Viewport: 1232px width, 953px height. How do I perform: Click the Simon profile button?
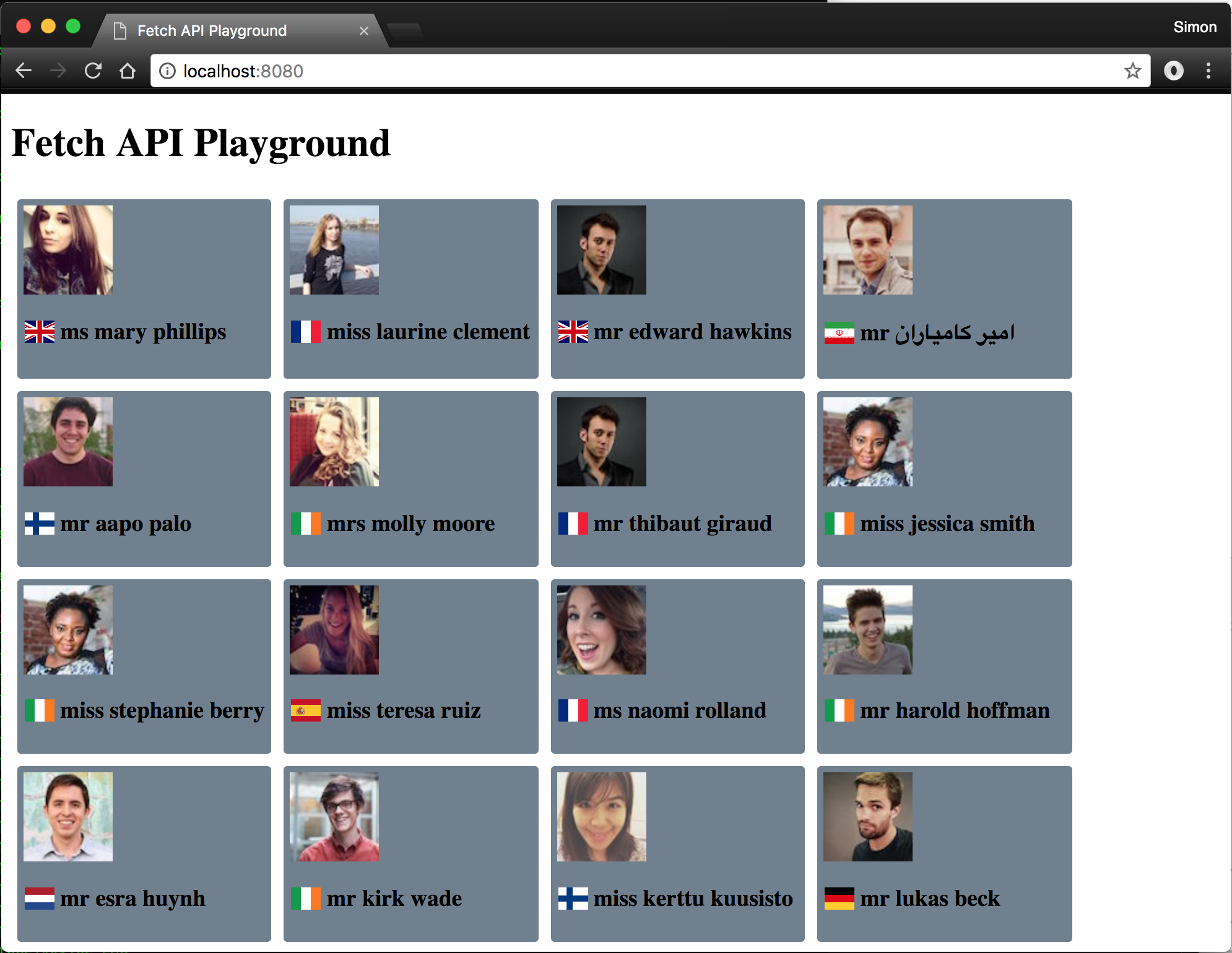coord(1194,27)
